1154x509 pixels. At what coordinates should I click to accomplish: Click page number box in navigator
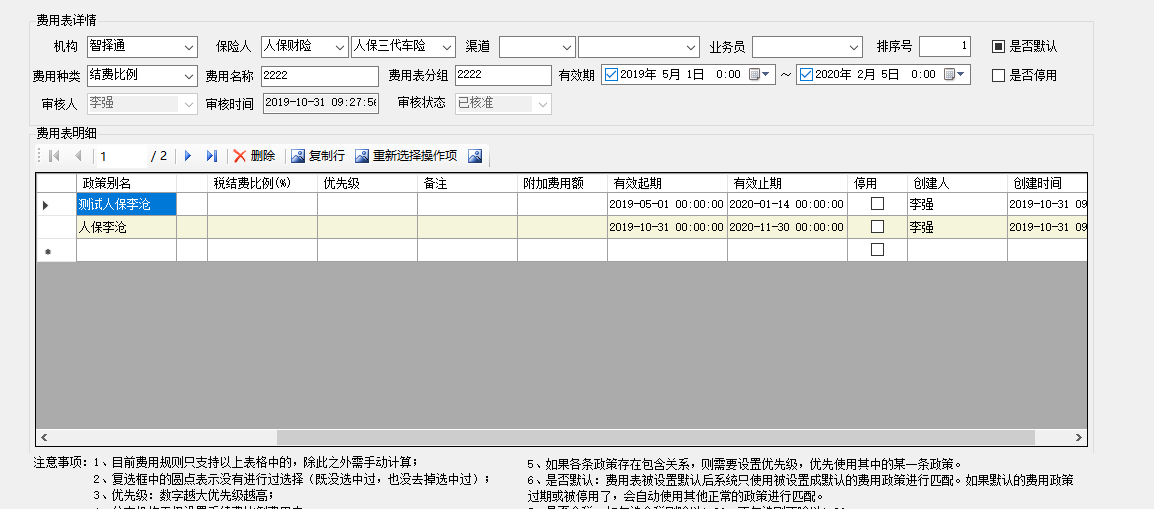122,156
